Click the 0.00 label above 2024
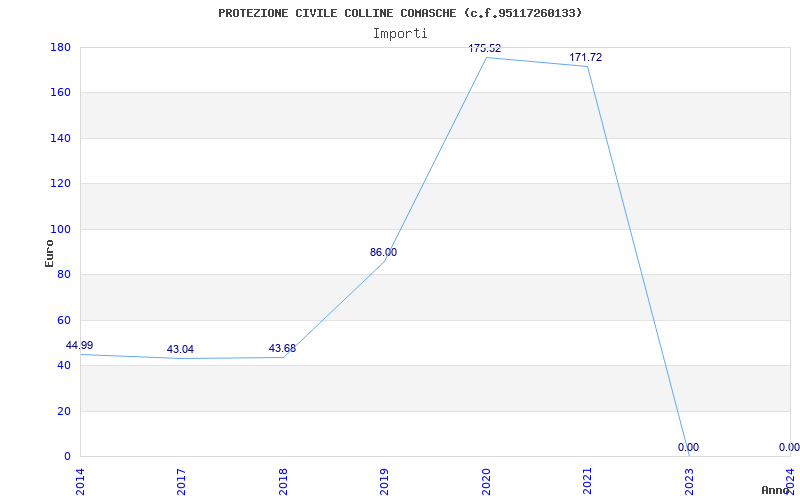The width and height of the screenshot is (800, 500). [789, 447]
